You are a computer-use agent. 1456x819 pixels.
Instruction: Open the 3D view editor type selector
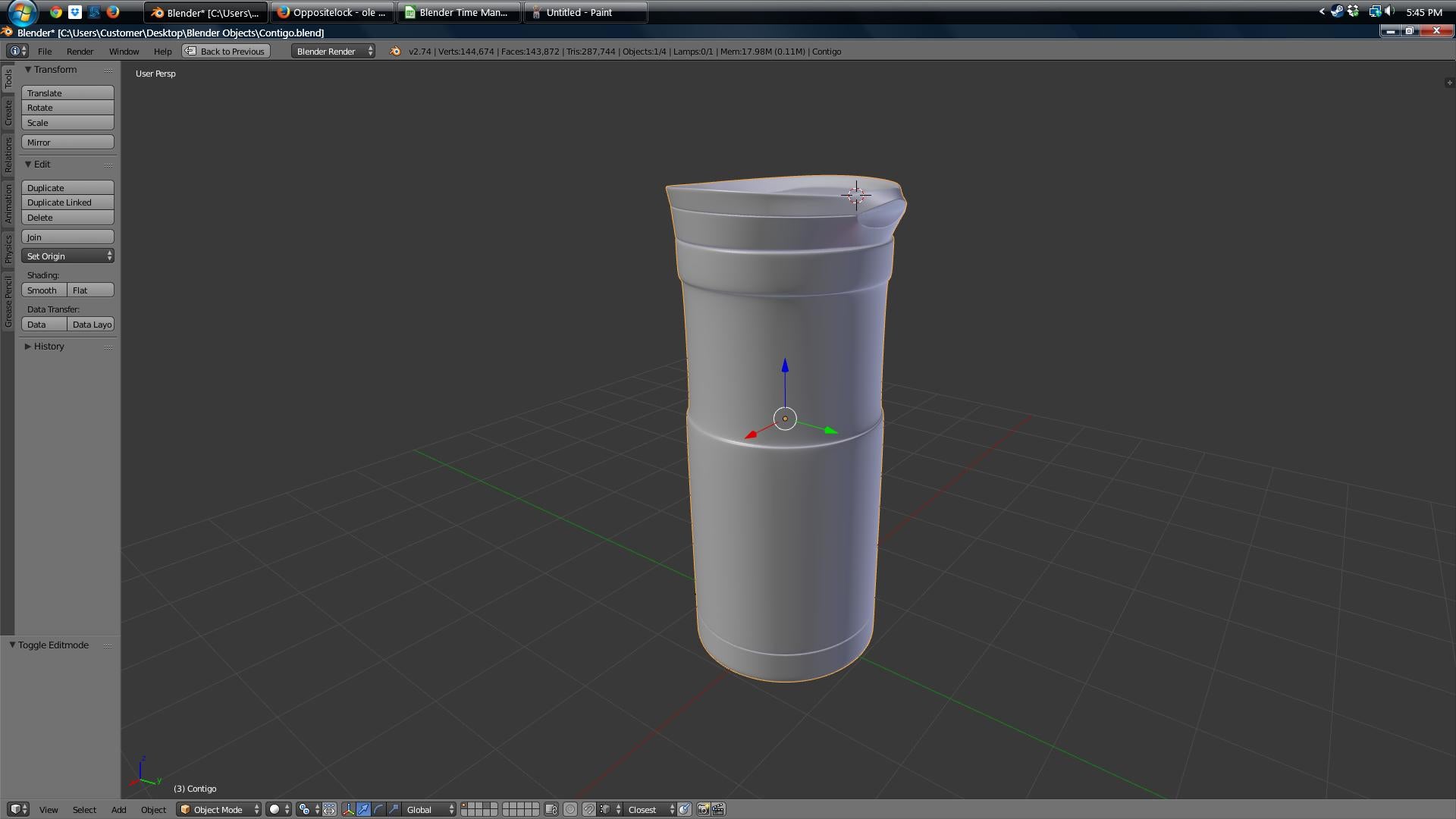click(18, 809)
